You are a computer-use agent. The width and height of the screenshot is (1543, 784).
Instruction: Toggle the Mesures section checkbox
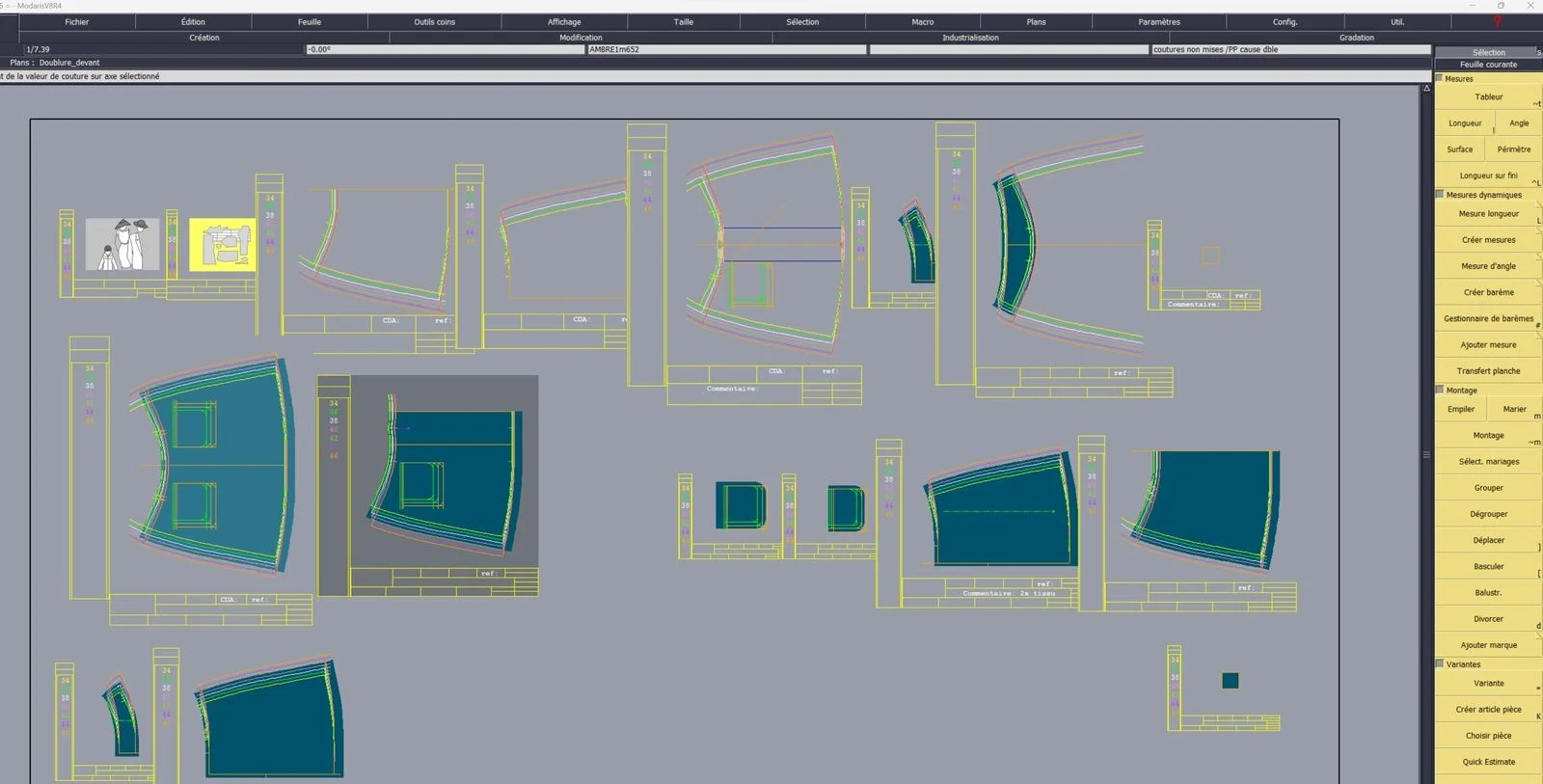(x=1440, y=78)
